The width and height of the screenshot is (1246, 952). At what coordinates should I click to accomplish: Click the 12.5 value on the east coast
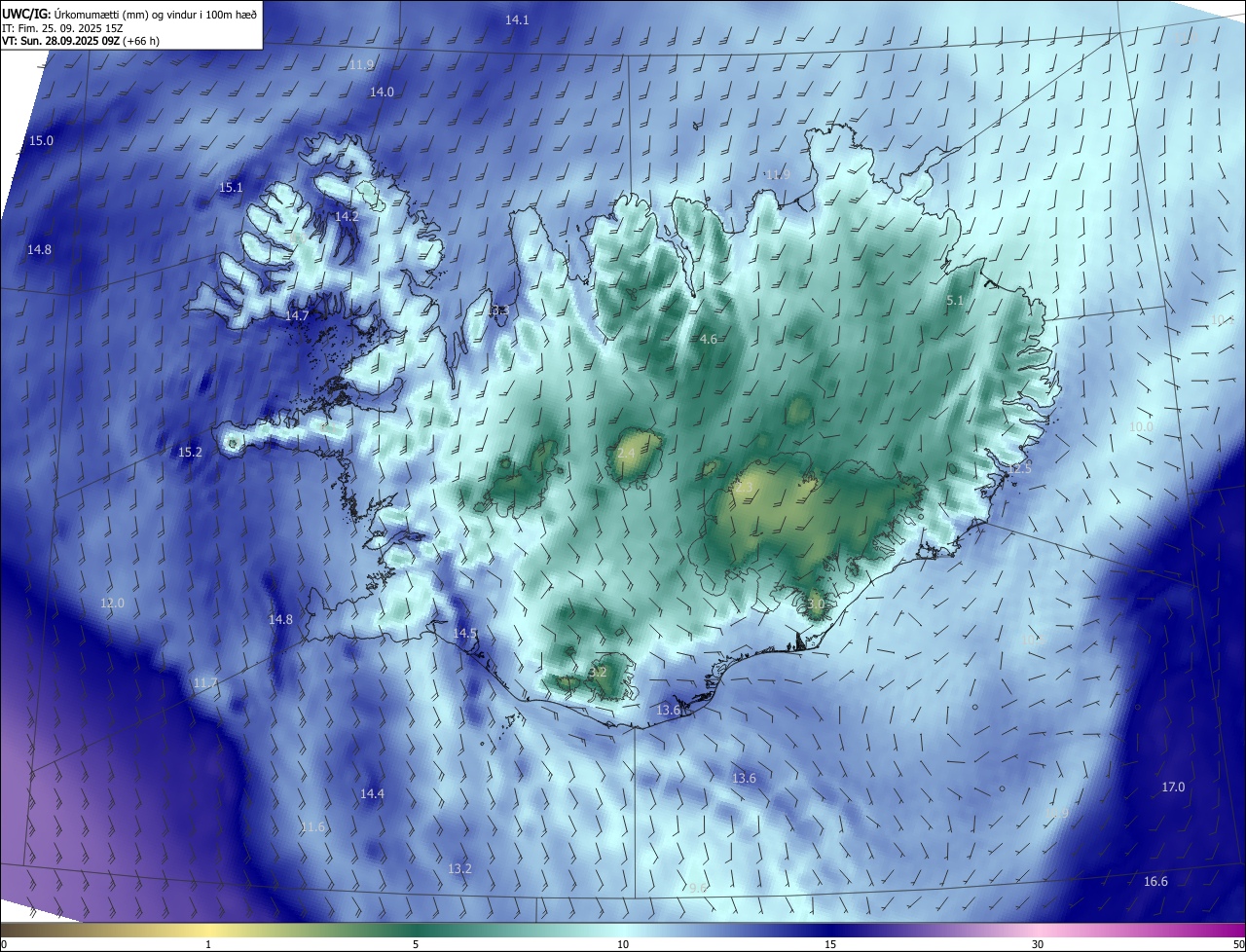point(1019,469)
